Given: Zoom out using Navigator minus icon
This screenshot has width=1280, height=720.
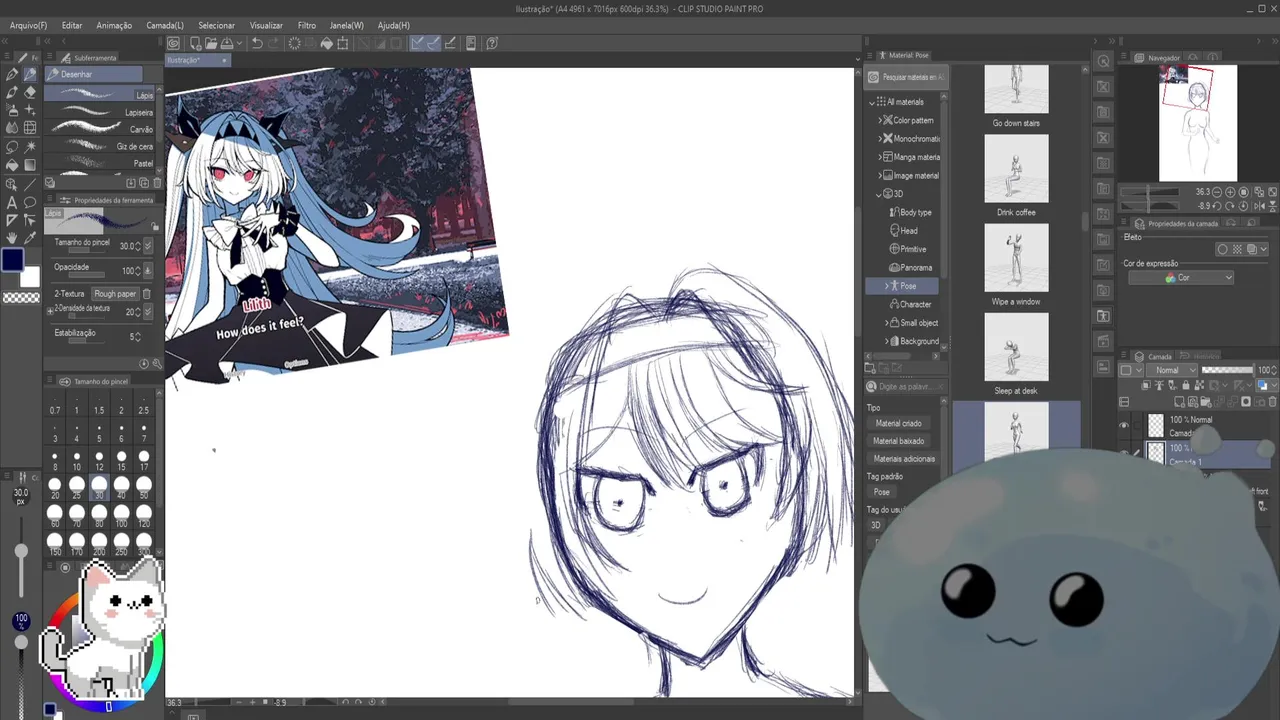Looking at the screenshot, I should 1218,192.
